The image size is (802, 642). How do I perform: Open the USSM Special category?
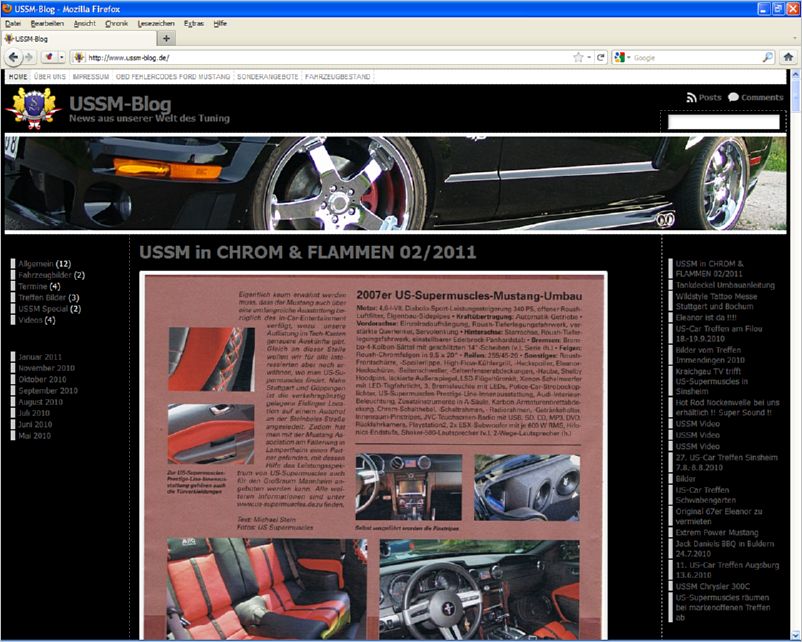click(43, 309)
